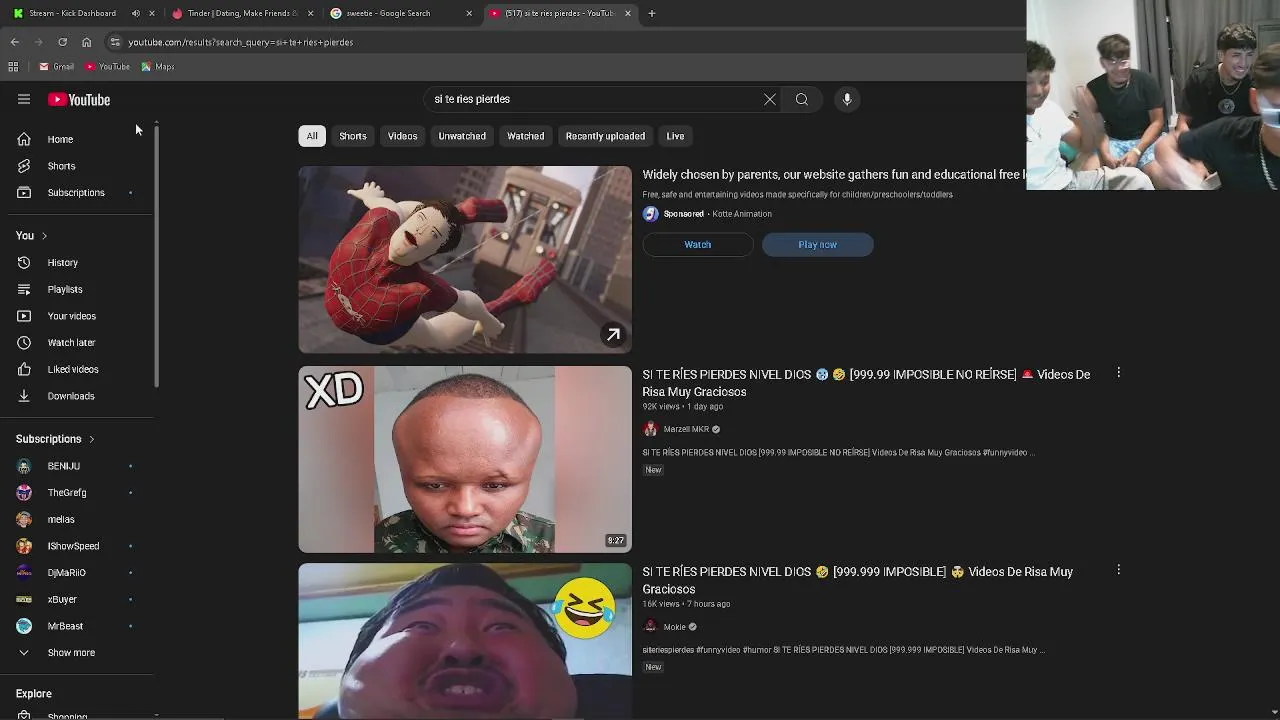The height and width of the screenshot is (720, 1280).
Task: Open TheGrefg channel subscription
Action: [x=78, y=492]
